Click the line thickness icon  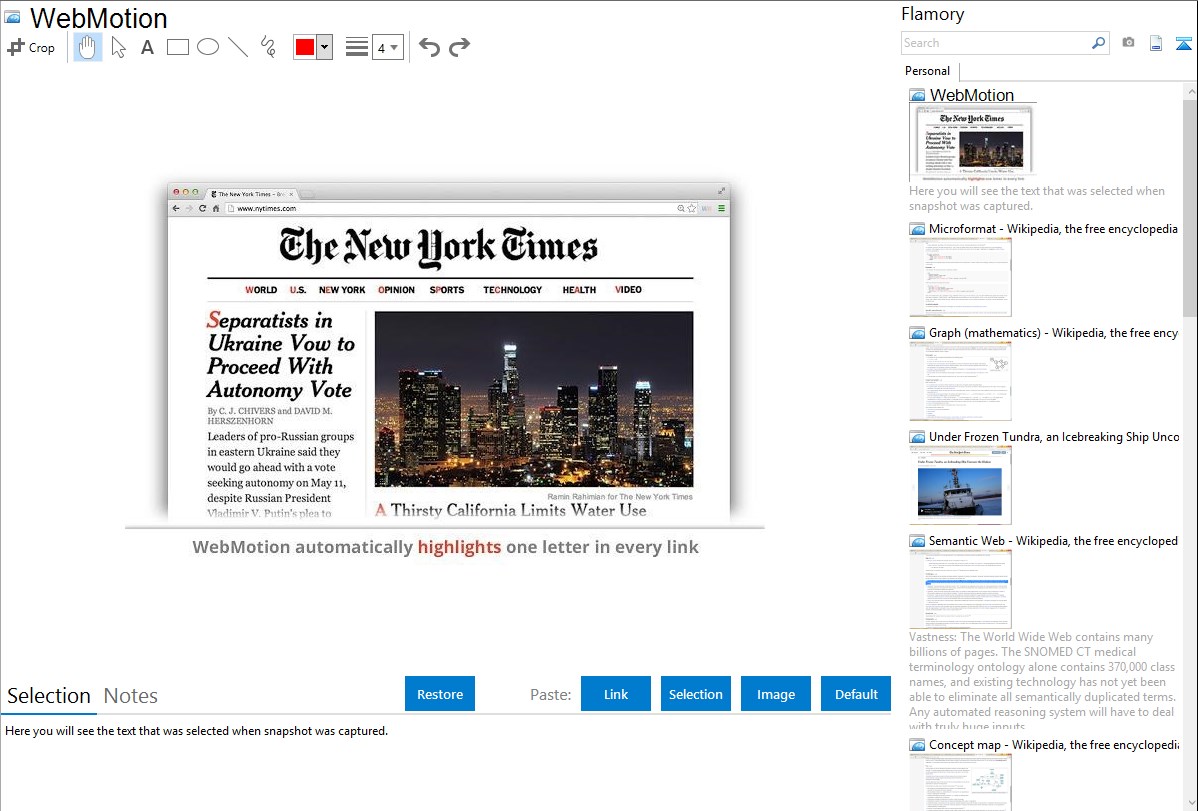357,47
